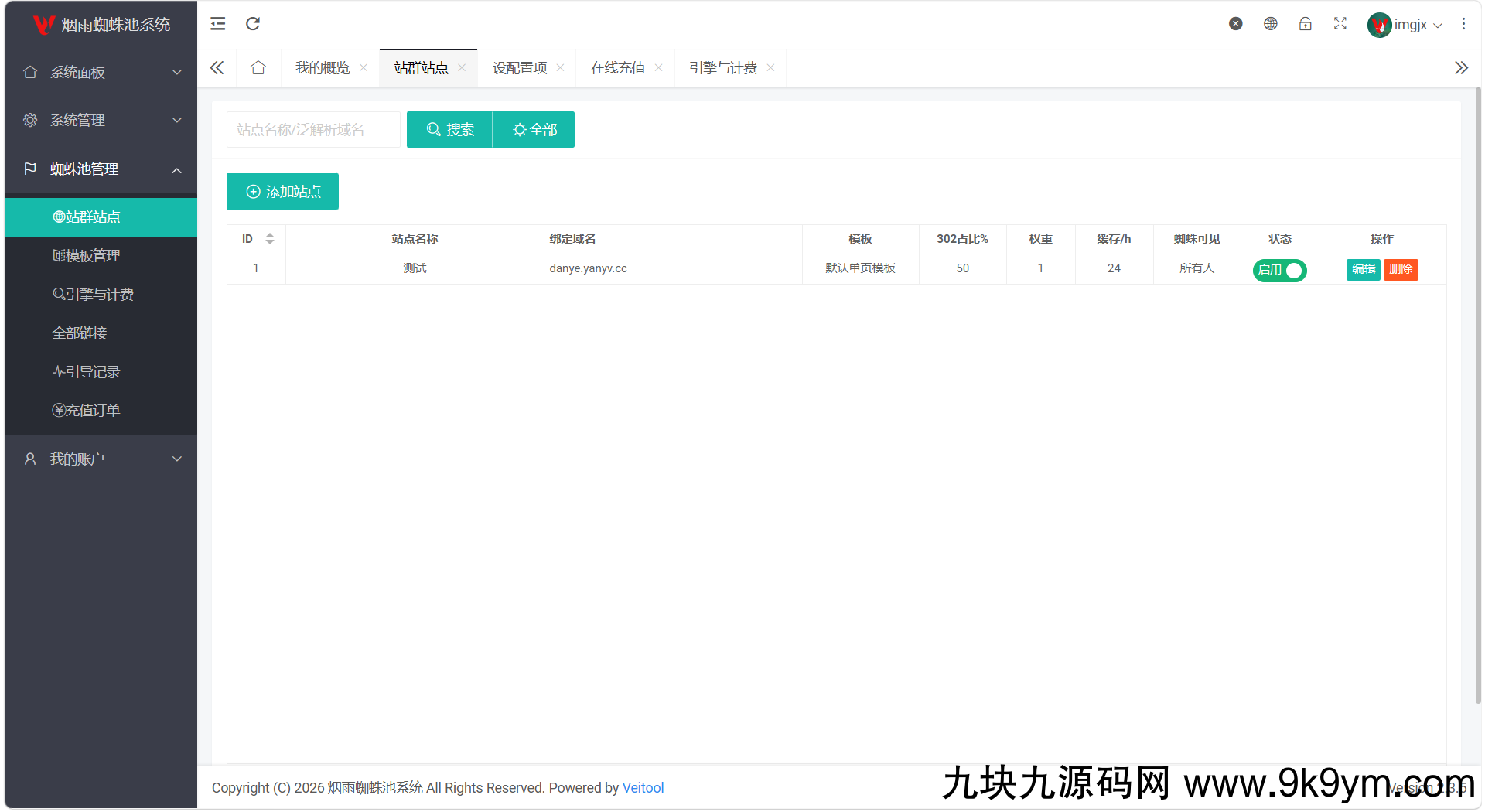Viewport: 1485px width, 812px height.
Task: Open 全部链接 in the sidebar
Action: (x=101, y=333)
